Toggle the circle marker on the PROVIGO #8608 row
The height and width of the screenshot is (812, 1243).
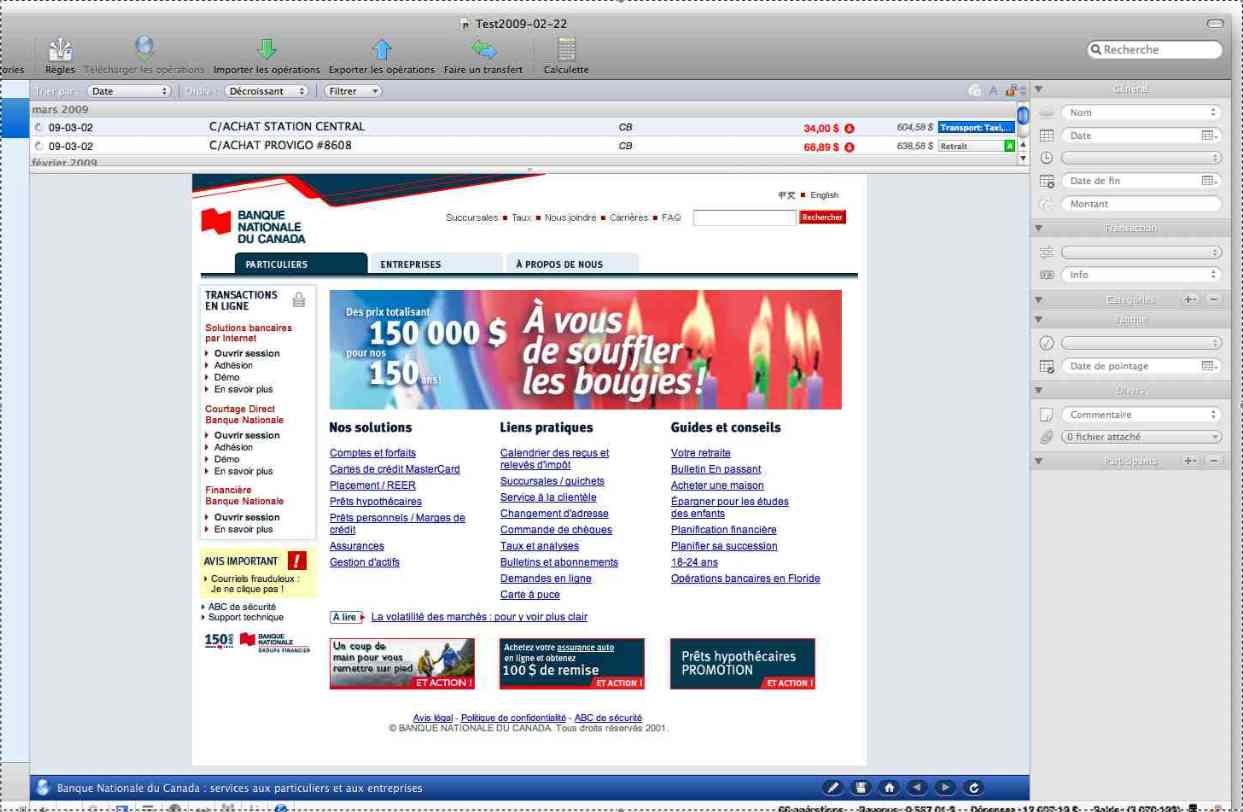(x=39, y=146)
